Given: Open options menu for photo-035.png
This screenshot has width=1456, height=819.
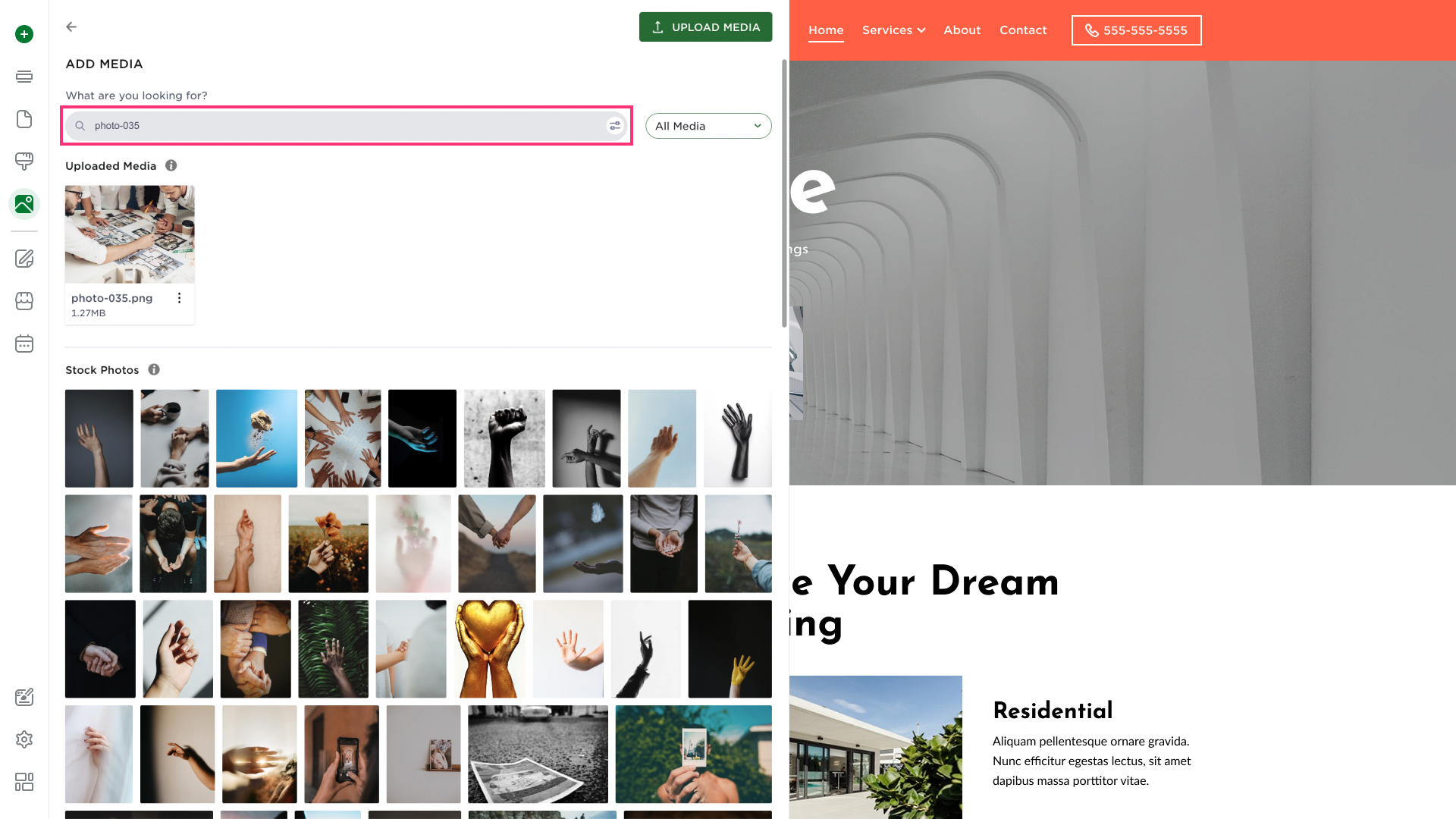Looking at the screenshot, I should [x=179, y=298].
